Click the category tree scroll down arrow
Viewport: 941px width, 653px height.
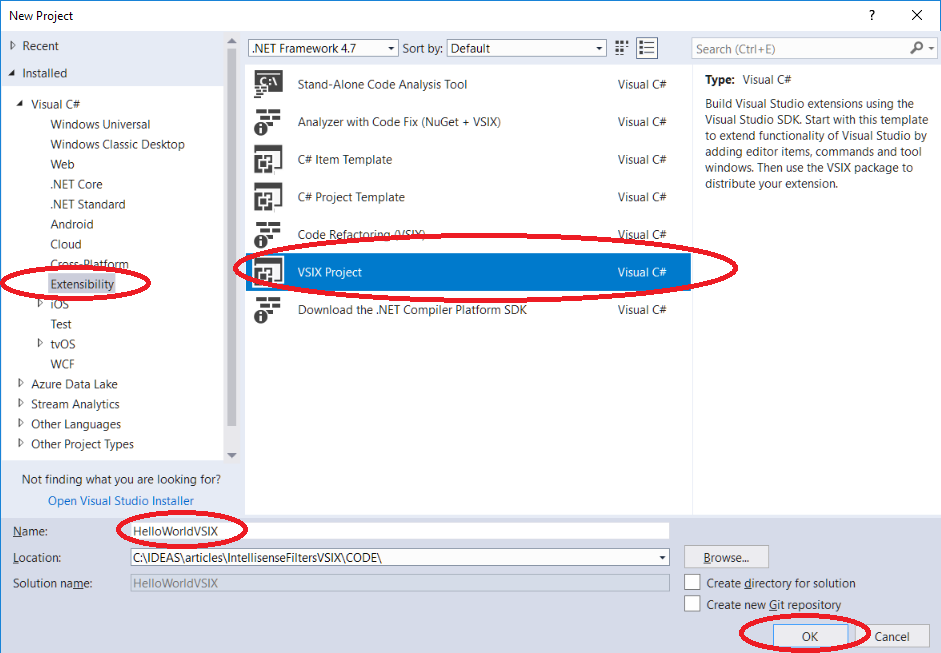pos(232,456)
